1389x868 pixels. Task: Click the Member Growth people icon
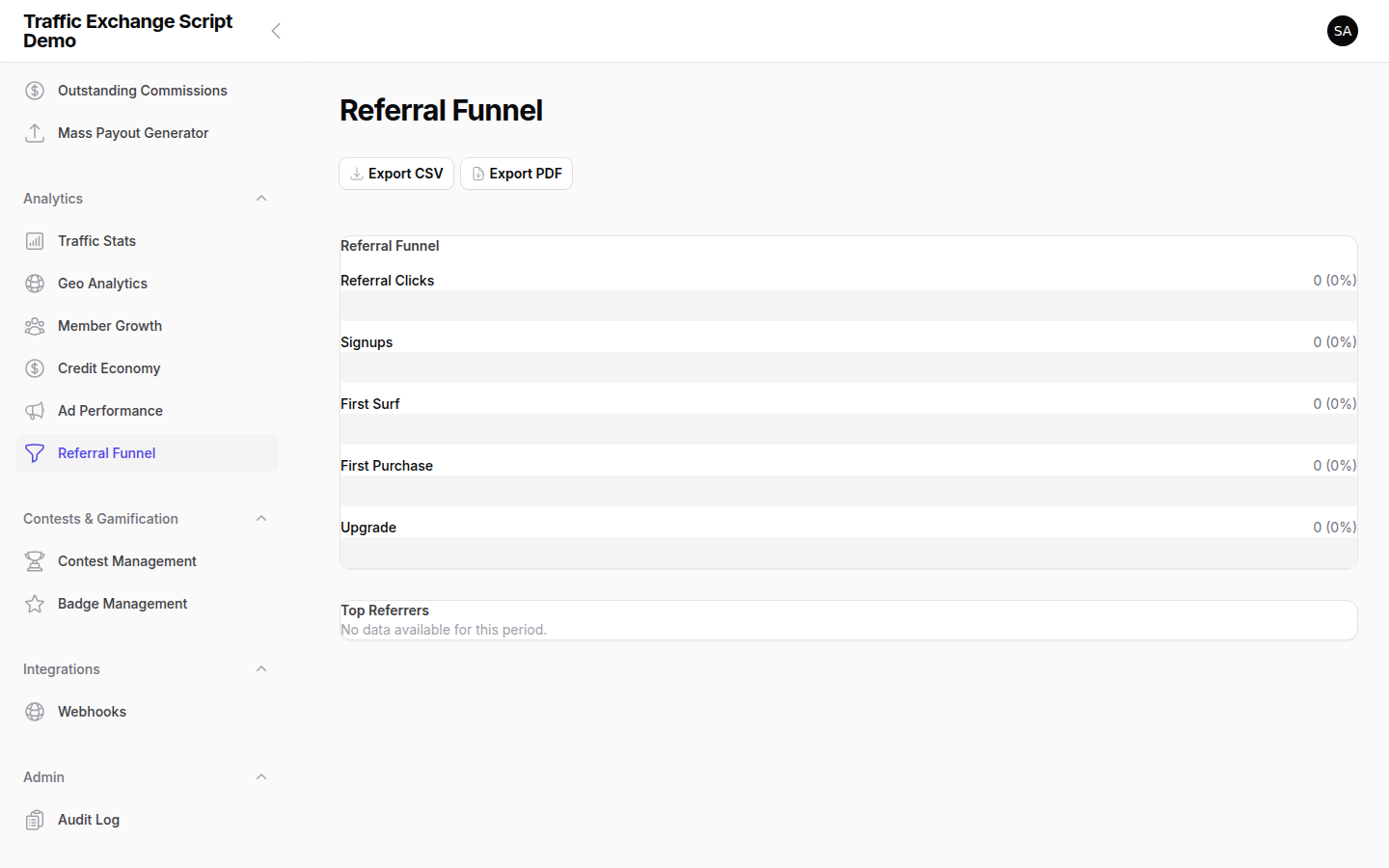tap(35, 325)
